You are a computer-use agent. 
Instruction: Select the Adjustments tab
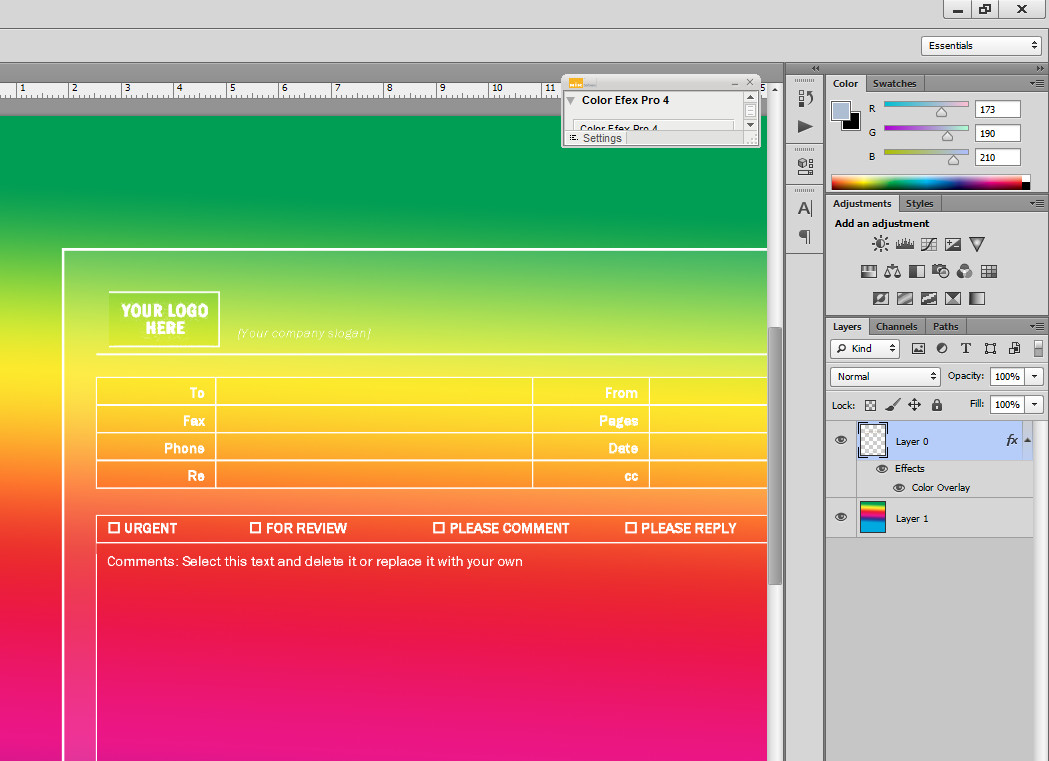pyautogui.click(x=862, y=203)
